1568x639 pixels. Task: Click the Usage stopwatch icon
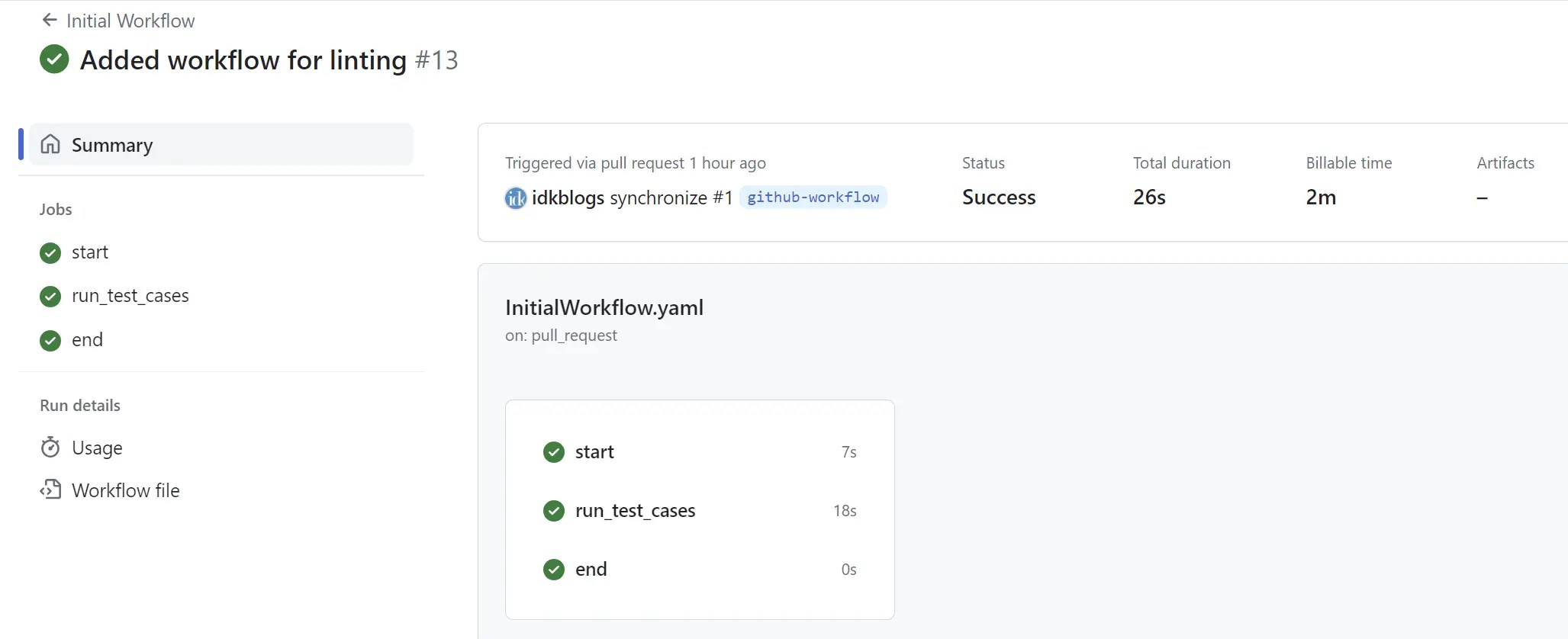point(50,448)
